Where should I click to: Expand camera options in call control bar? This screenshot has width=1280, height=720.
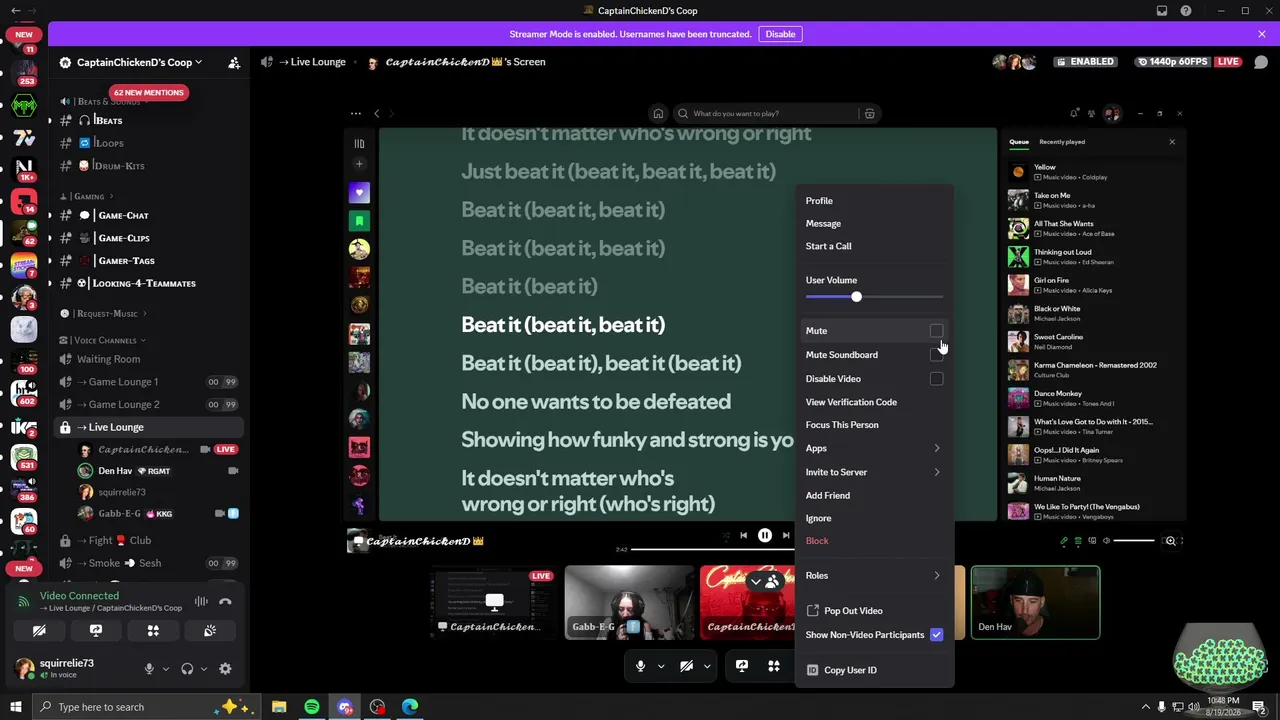(x=707, y=666)
